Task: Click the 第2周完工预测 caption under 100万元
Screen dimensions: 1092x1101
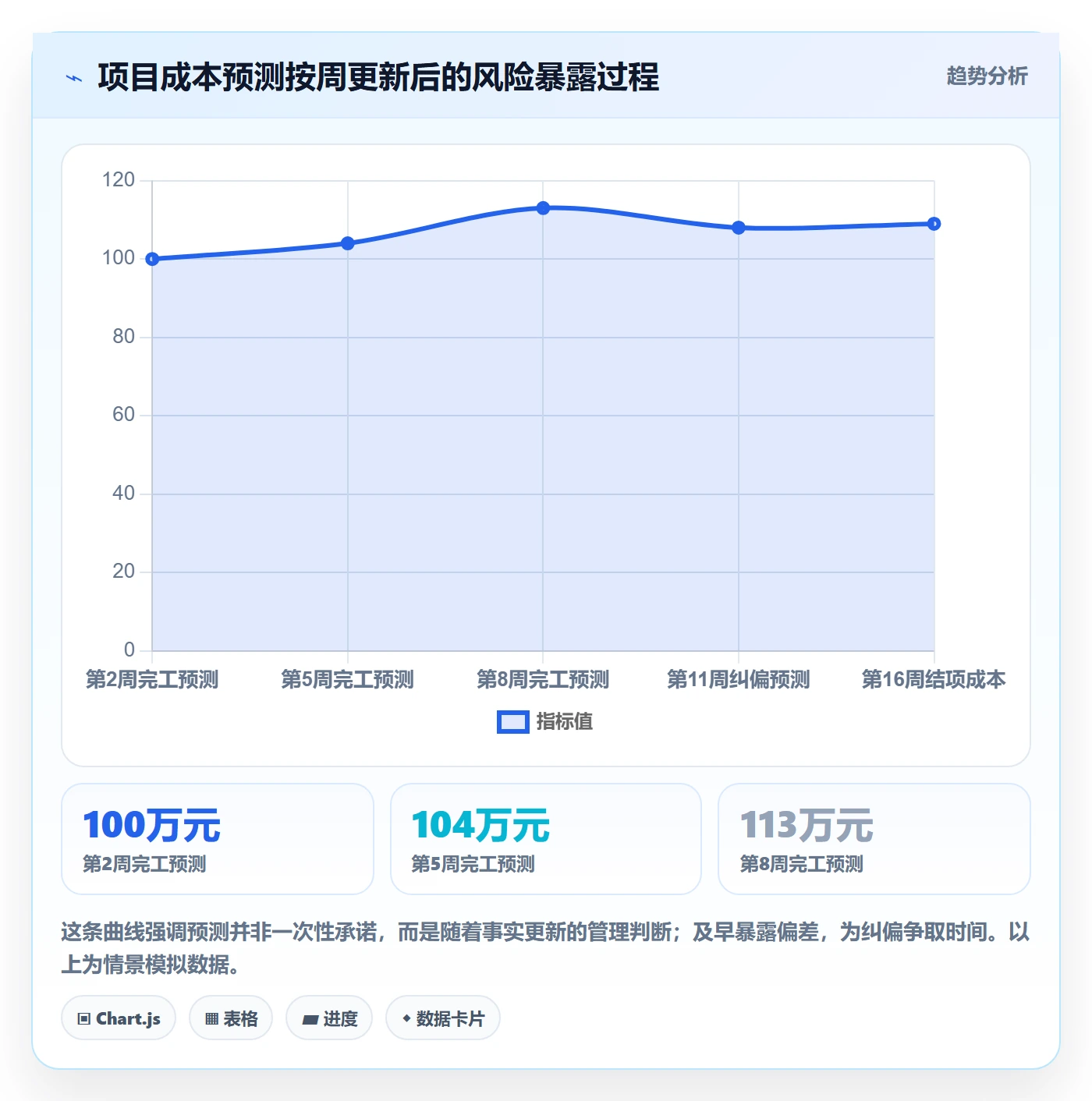Action: [x=144, y=864]
